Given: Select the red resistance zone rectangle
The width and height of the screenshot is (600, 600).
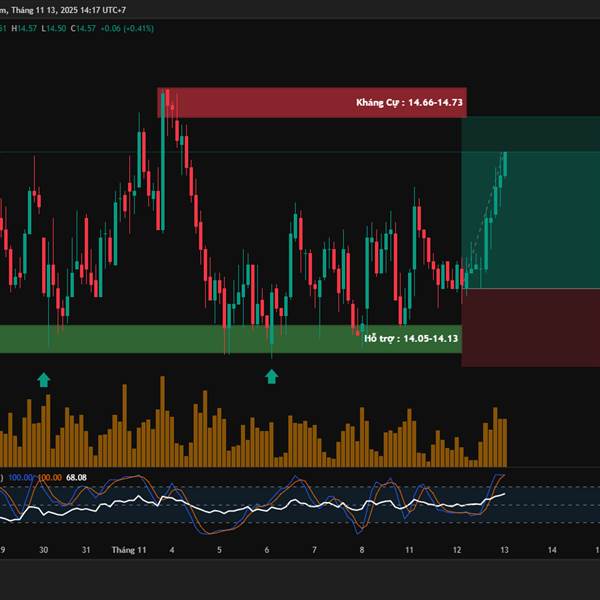Looking at the screenshot, I should click(312, 103).
